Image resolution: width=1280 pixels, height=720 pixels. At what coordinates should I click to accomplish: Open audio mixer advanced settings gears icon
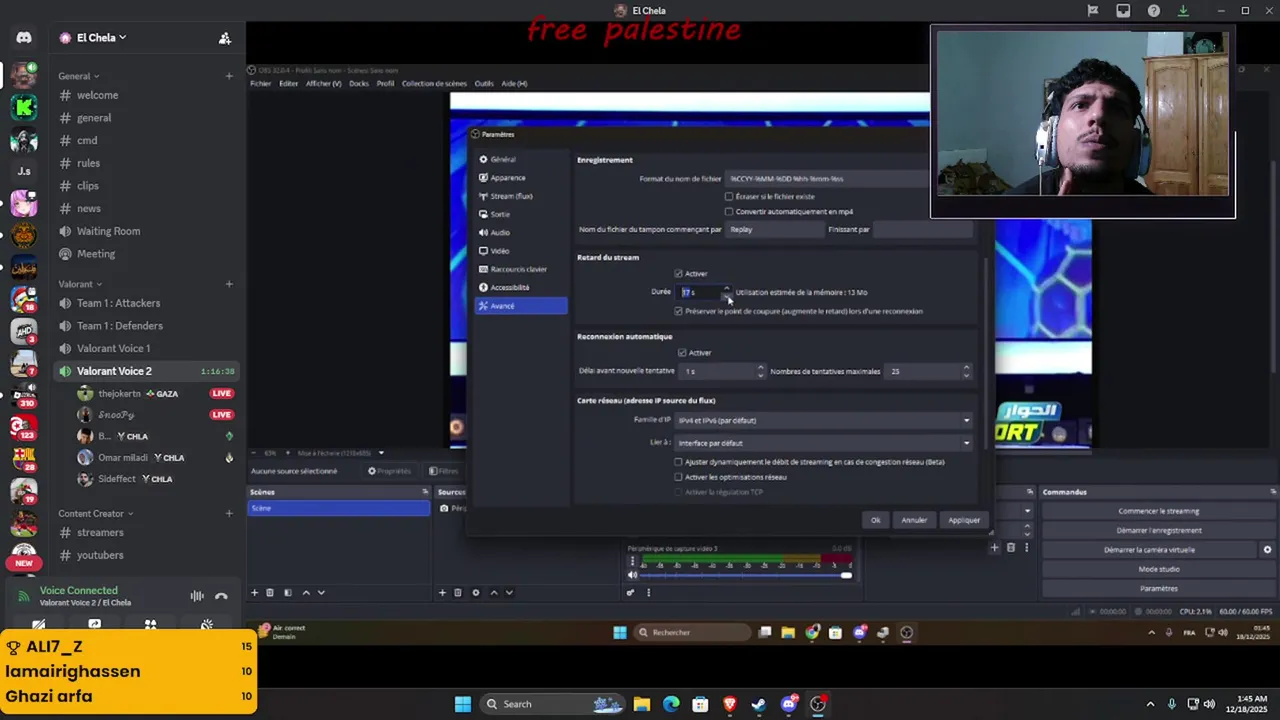(630, 593)
